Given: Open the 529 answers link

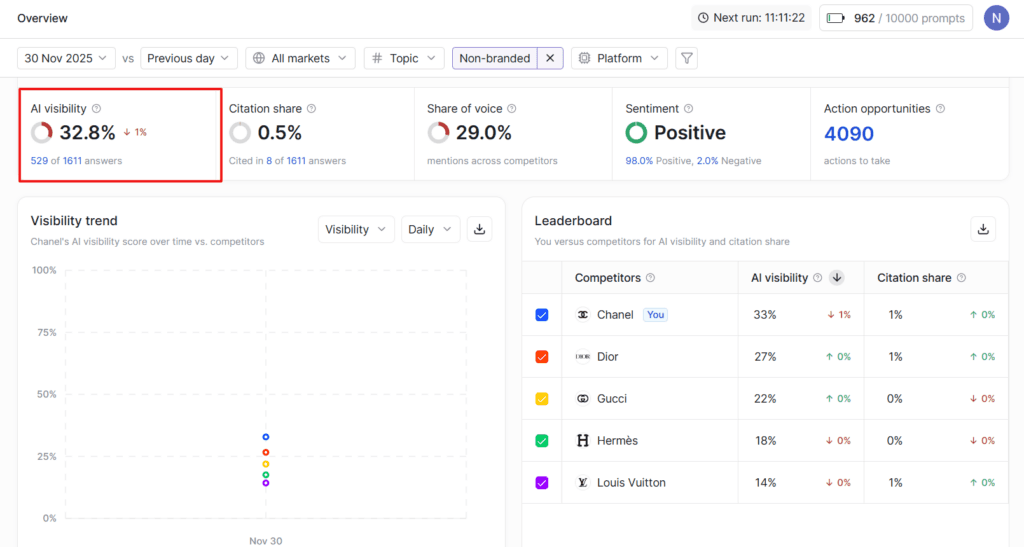Looking at the screenshot, I should 39,161.
